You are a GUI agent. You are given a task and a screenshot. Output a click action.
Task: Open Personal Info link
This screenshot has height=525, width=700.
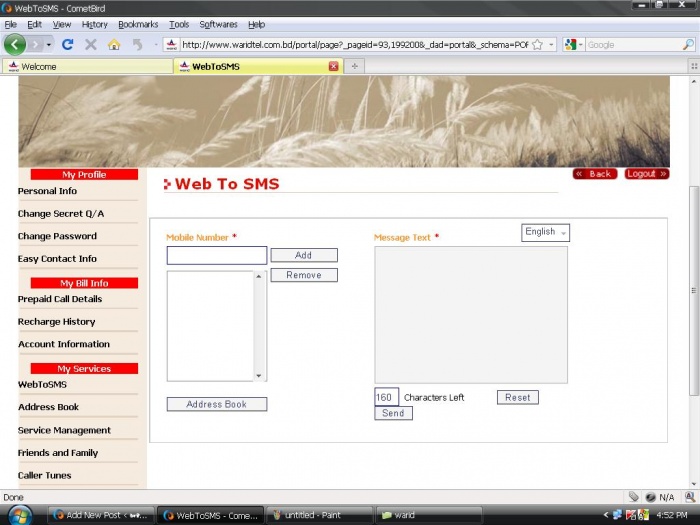coord(47,191)
